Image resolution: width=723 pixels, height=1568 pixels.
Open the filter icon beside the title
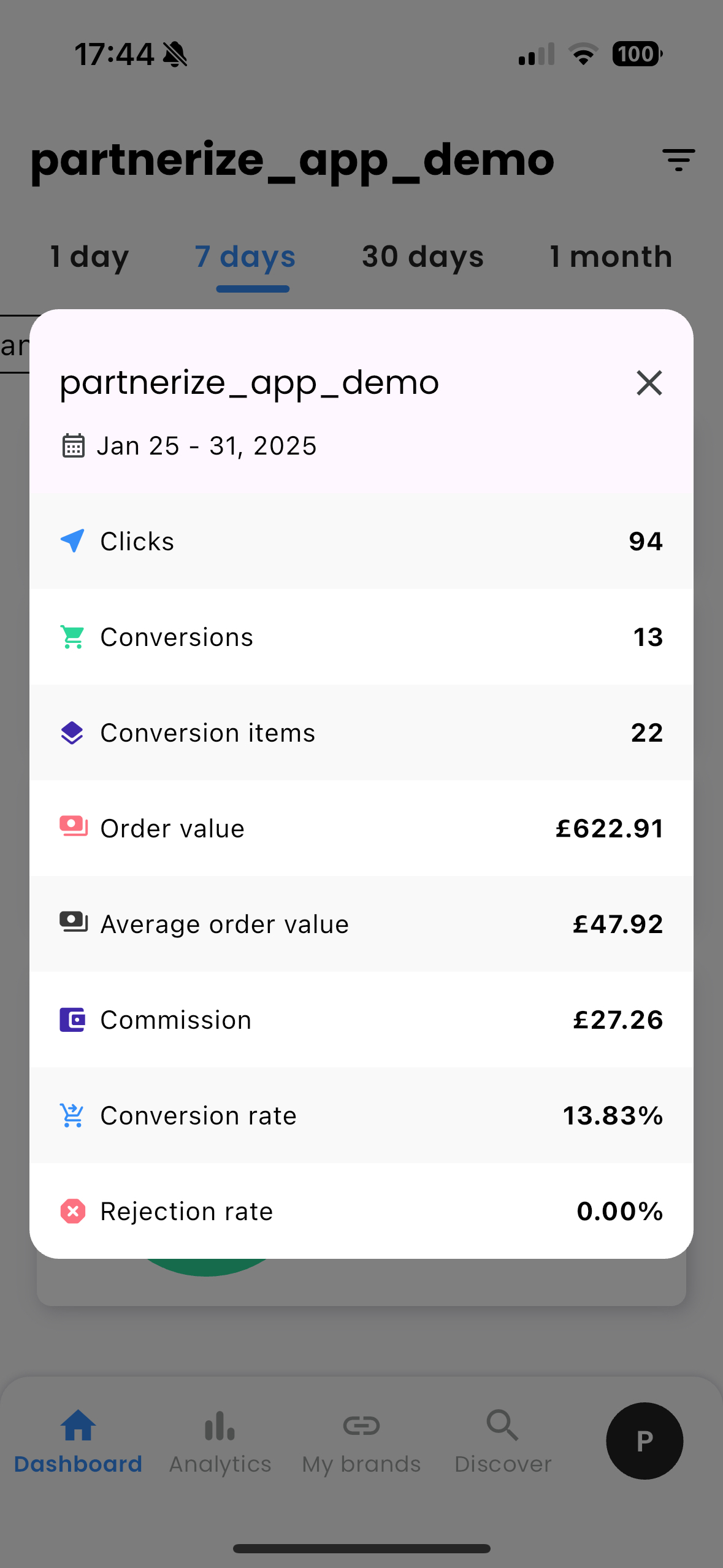(x=678, y=160)
